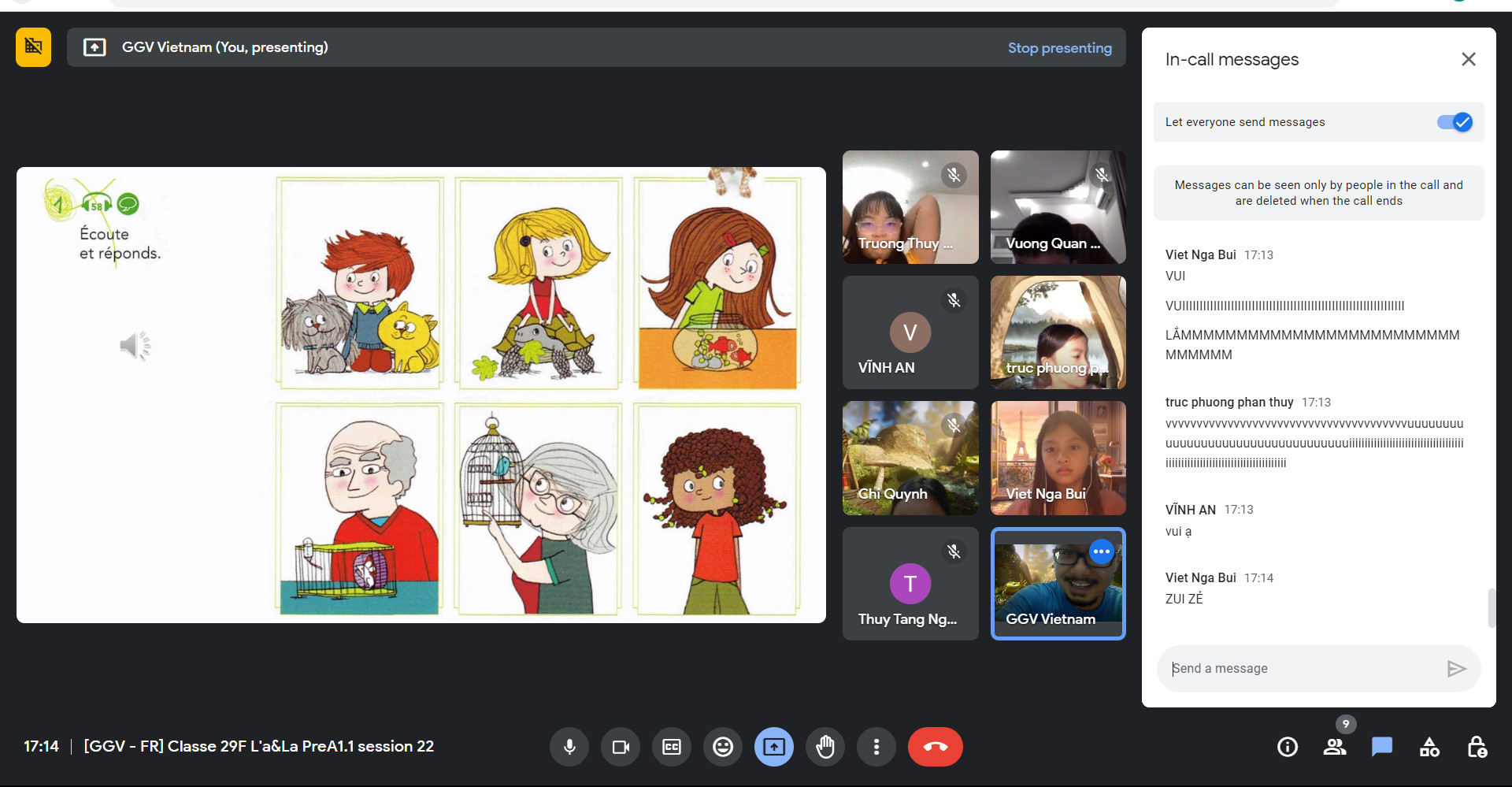Open the three-dot more options menu
Screen dimensions: 1512x787
pyautogui.click(x=876, y=747)
